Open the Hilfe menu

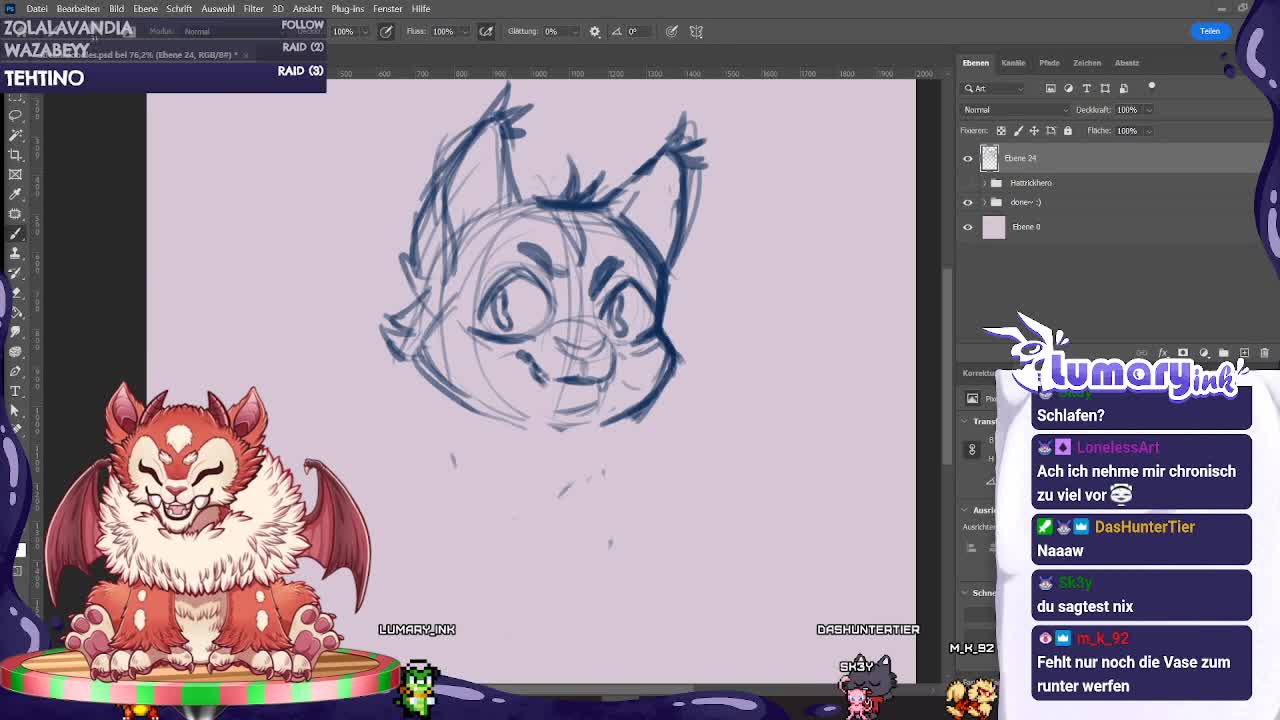point(421,9)
